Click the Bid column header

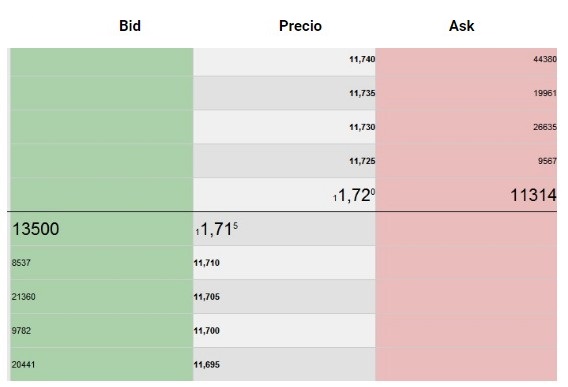click(130, 26)
